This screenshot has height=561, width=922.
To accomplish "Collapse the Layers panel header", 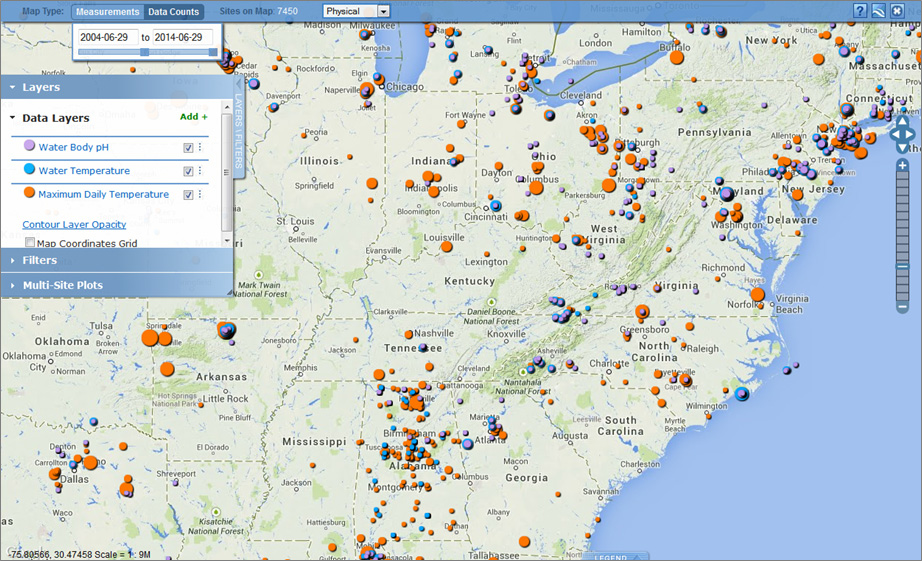I will 117,87.
